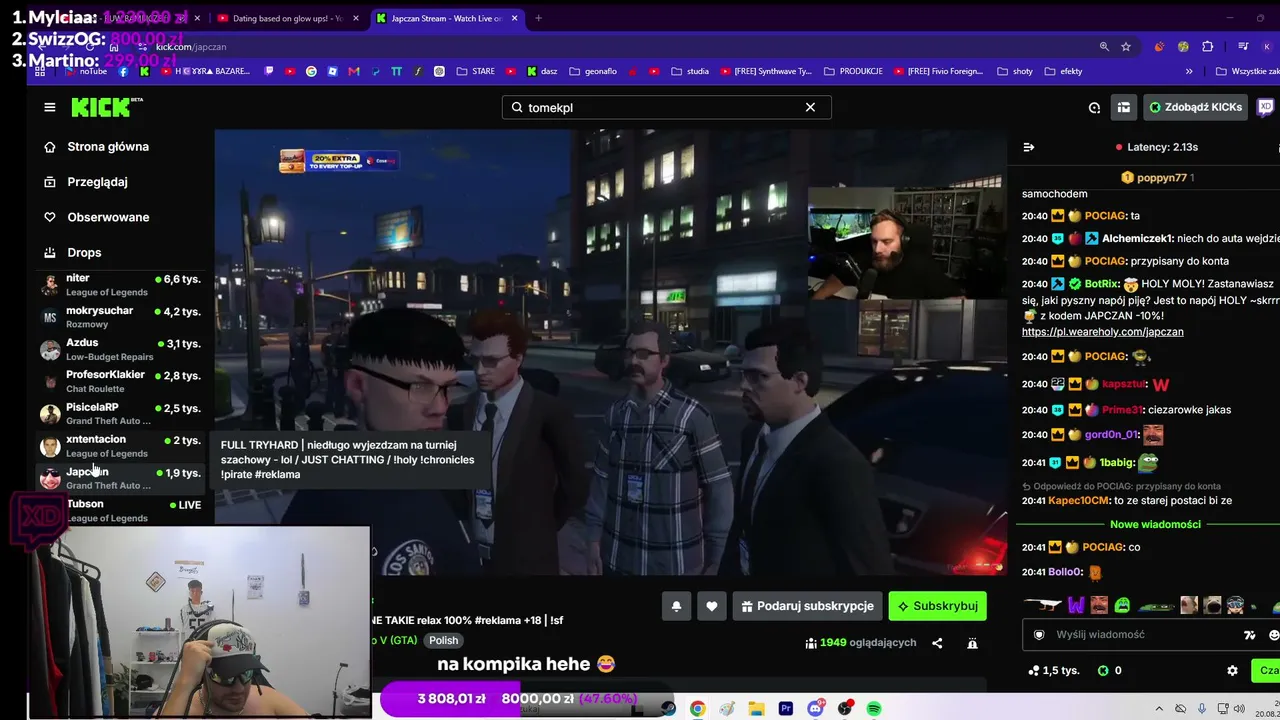
Task: Open Tubson LIVE channel in sidebar
Action: point(121,510)
